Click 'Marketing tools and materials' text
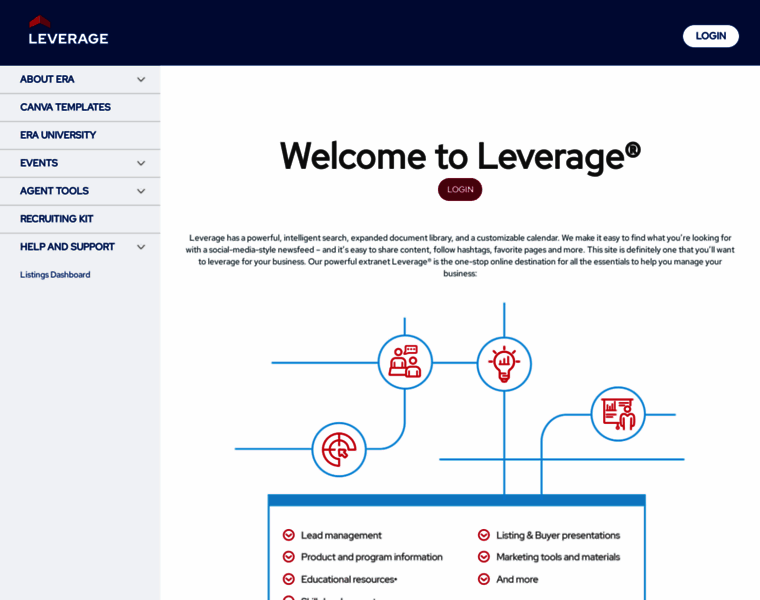 point(558,557)
